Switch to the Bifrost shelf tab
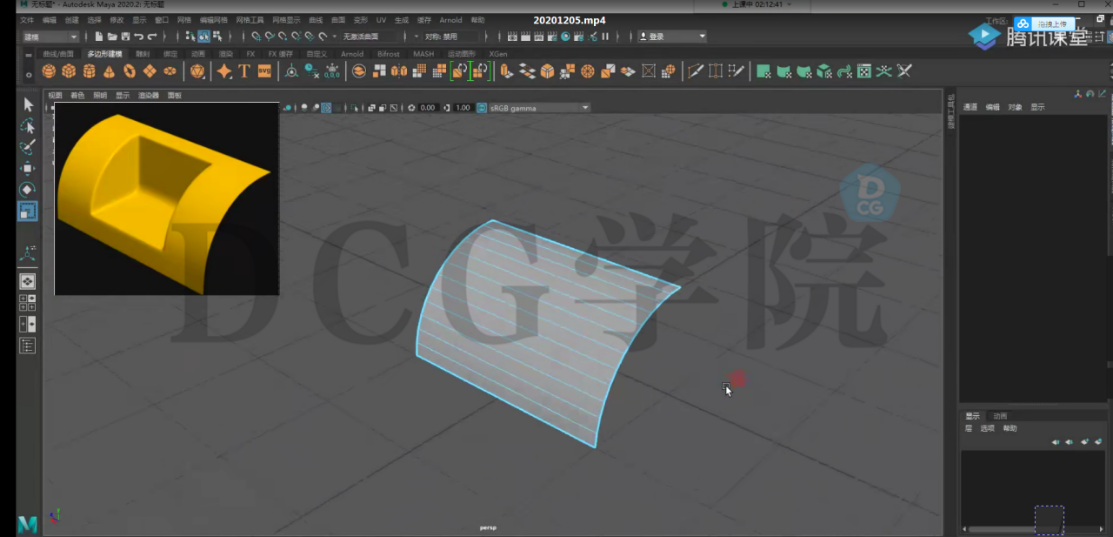1113x537 pixels. point(388,54)
